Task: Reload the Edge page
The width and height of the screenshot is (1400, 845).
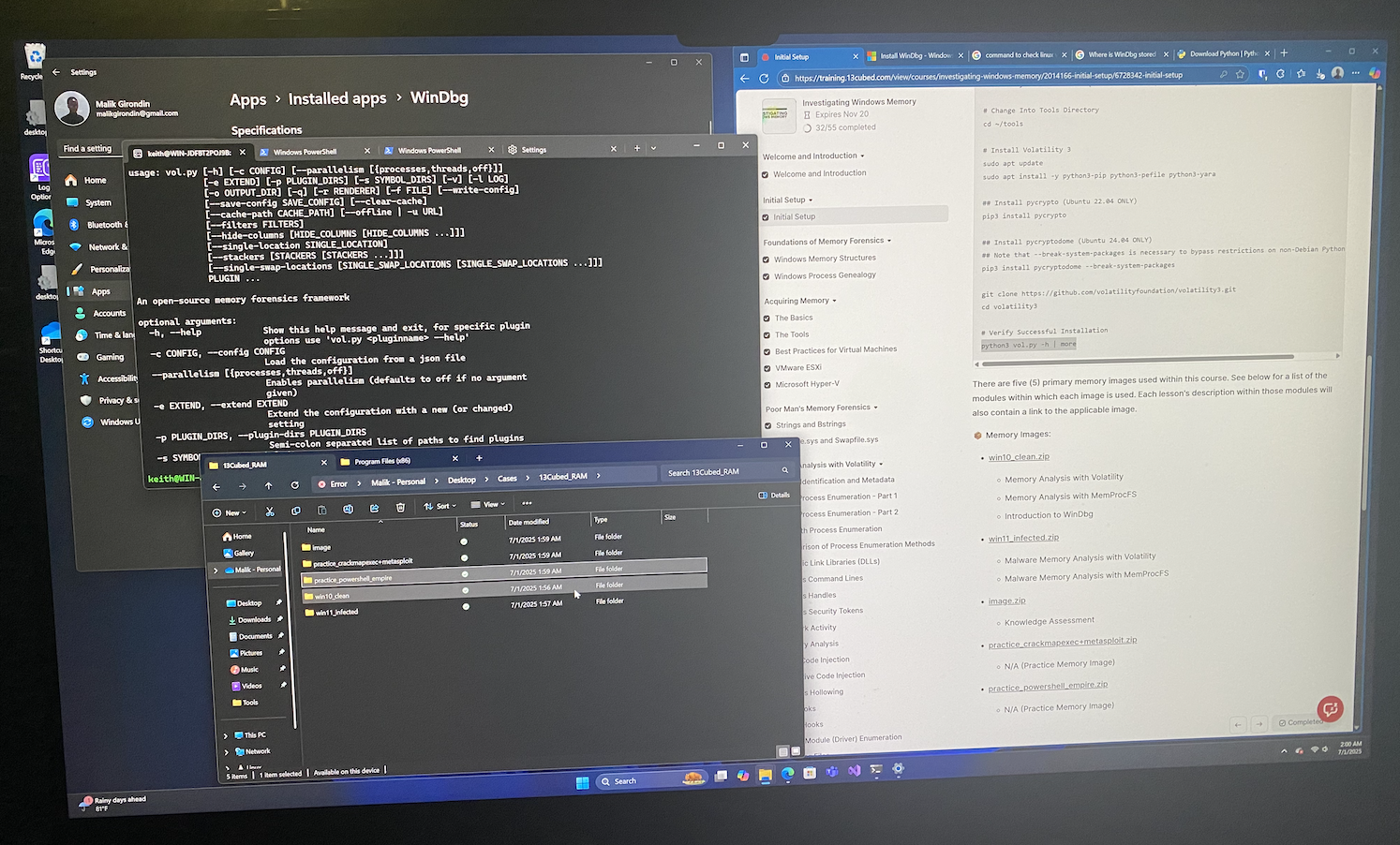Action: (x=764, y=78)
